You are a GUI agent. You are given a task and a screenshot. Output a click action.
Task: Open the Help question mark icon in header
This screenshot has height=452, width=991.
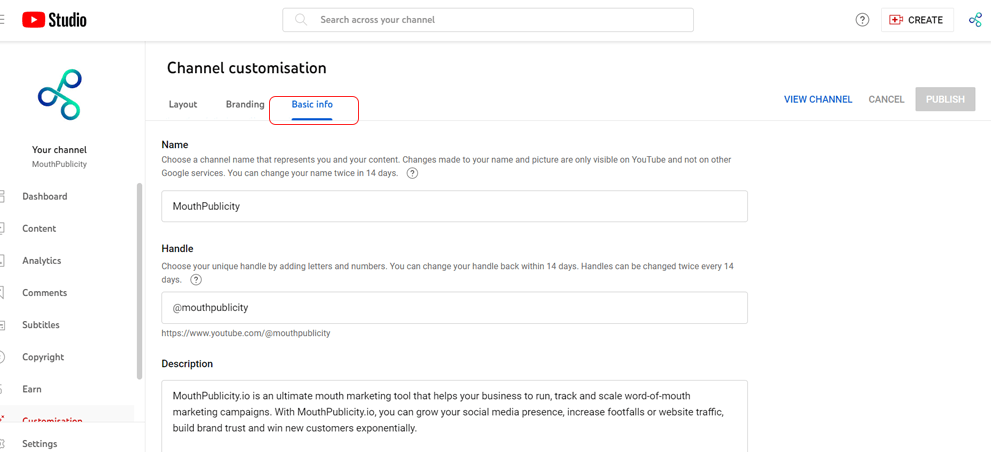(862, 20)
